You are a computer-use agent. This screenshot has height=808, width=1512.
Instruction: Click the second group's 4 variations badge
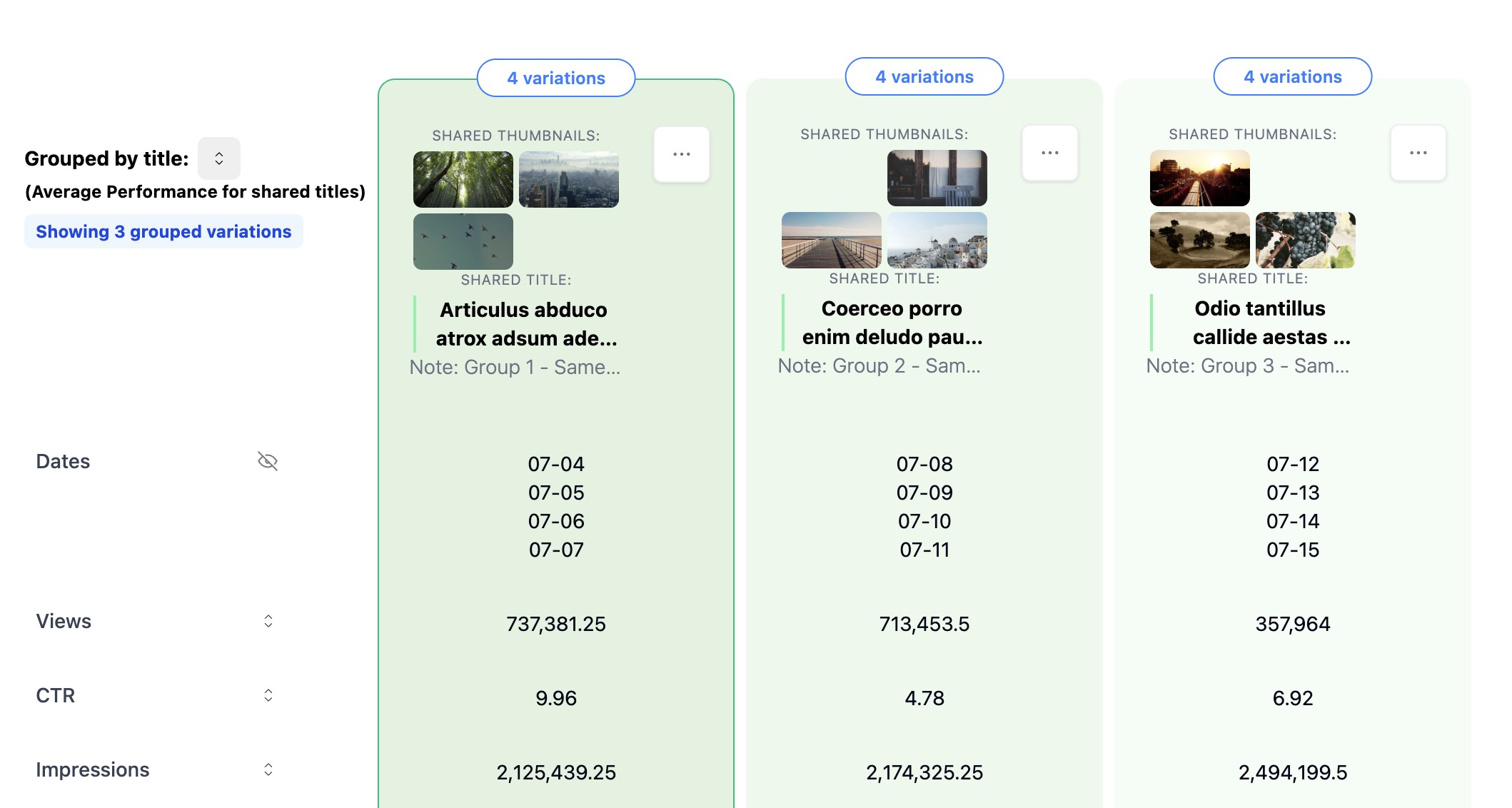pyautogui.click(x=924, y=76)
